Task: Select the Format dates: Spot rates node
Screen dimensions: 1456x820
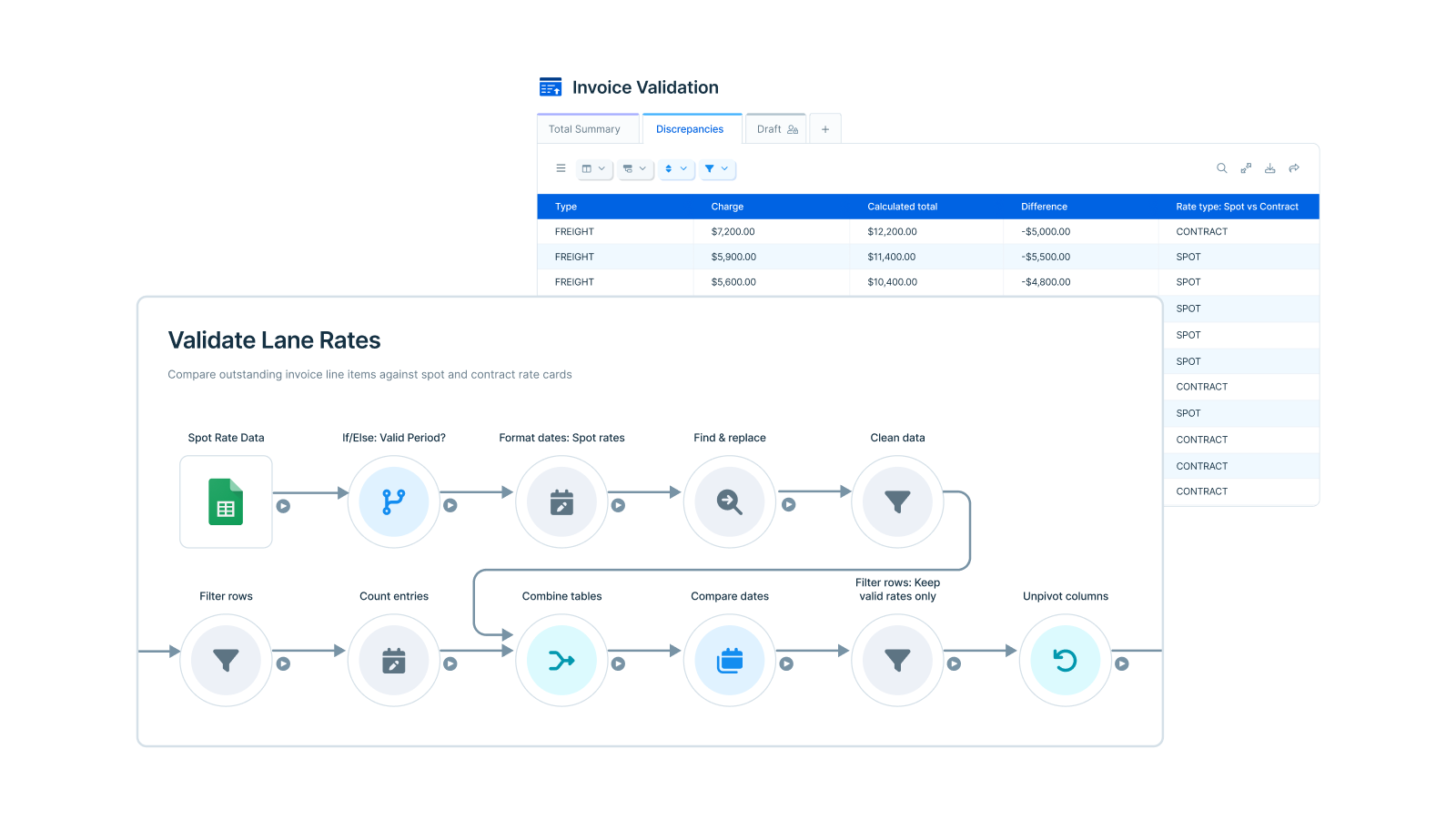Action: pyautogui.click(x=561, y=501)
